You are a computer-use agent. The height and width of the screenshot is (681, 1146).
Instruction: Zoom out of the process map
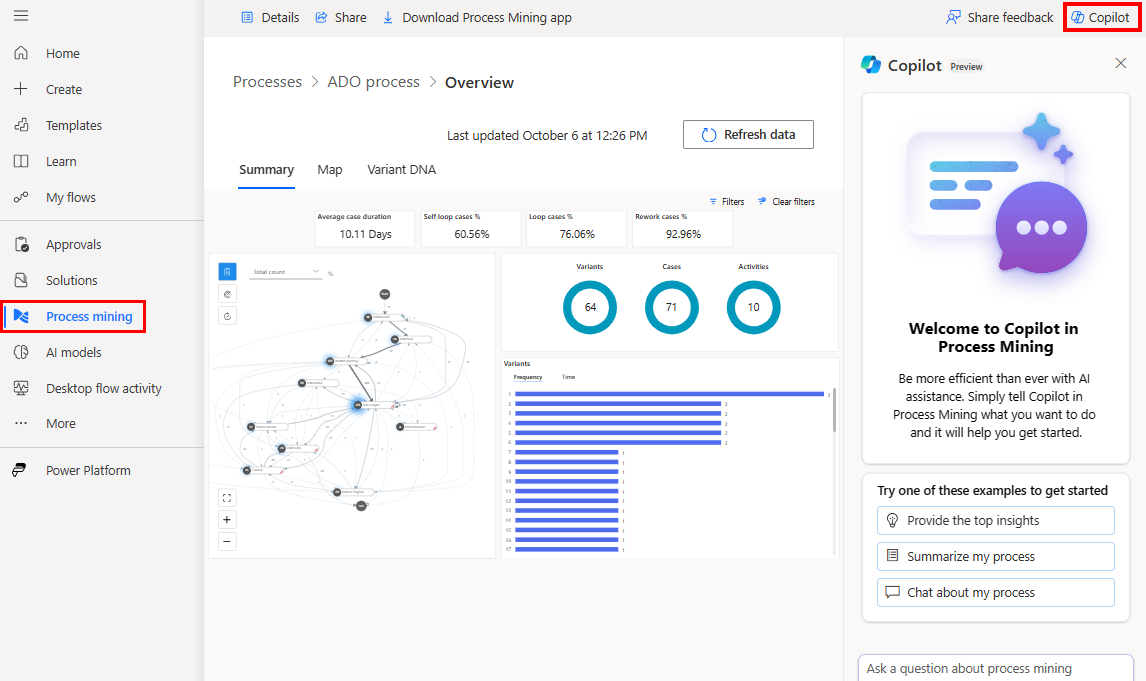(227, 541)
